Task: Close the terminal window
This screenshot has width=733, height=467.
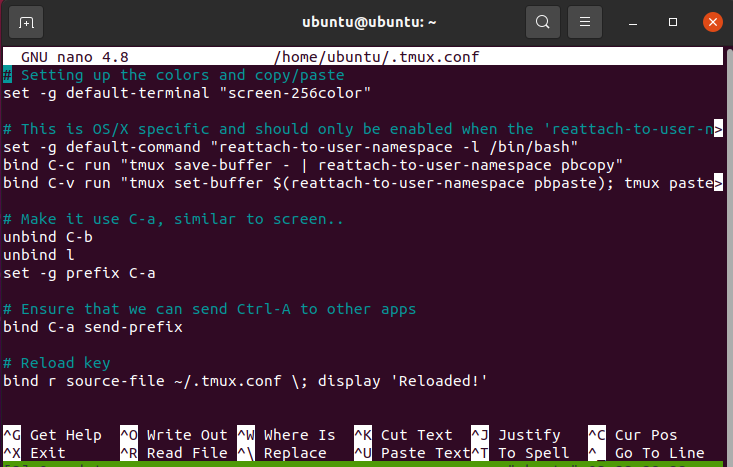Action: (x=712, y=22)
